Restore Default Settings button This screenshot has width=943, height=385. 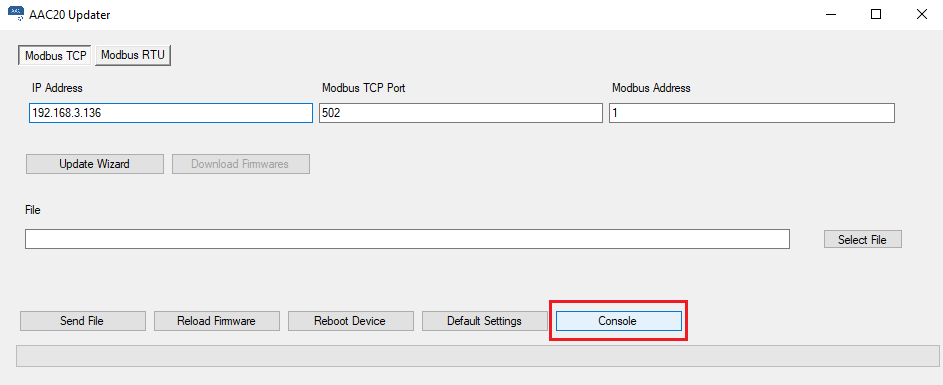[485, 321]
